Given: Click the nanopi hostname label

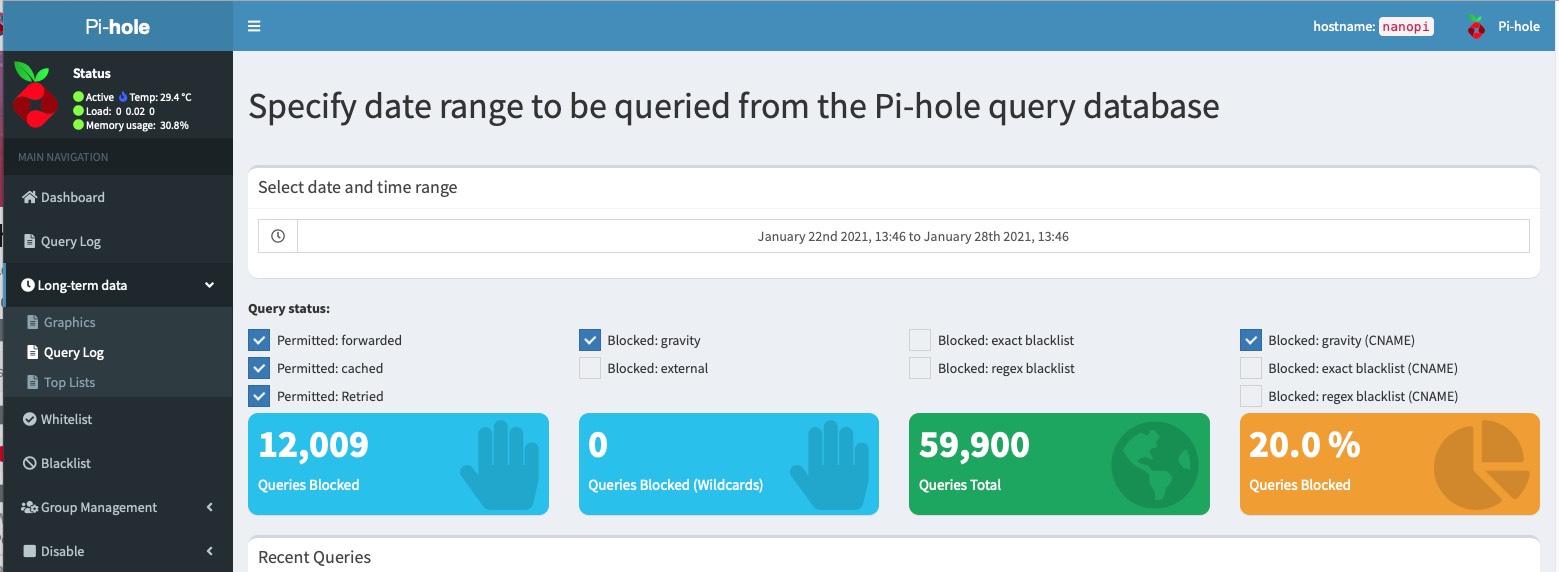Looking at the screenshot, I should (x=1406, y=27).
